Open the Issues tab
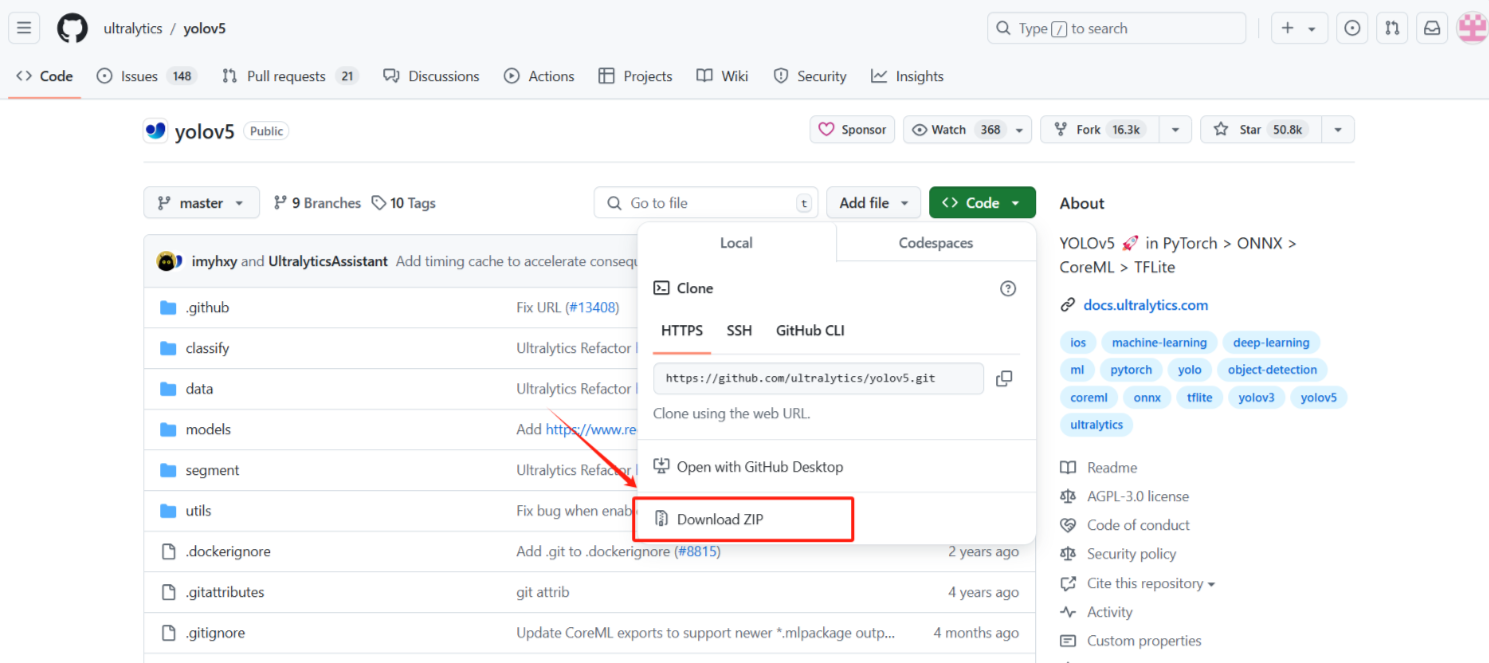 click(x=146, y=76)
